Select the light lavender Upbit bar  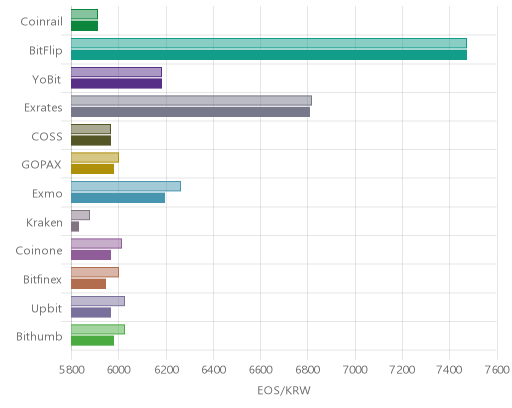tap(98, 301)
